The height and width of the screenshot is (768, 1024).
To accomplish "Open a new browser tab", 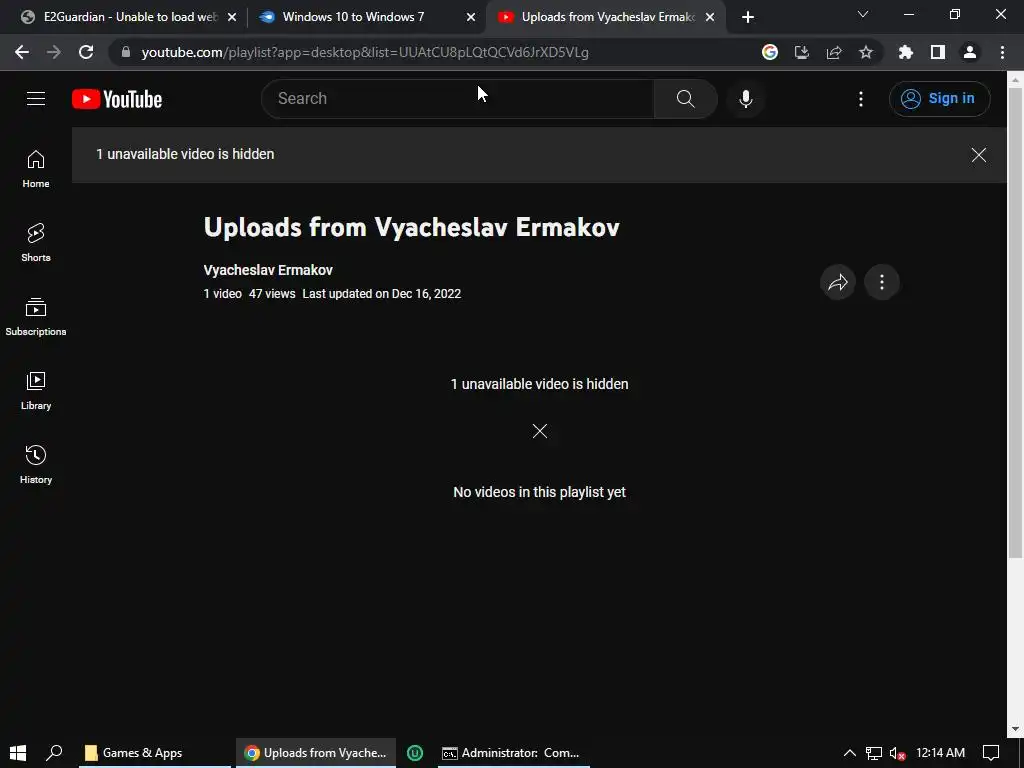I will coord(748,18).
